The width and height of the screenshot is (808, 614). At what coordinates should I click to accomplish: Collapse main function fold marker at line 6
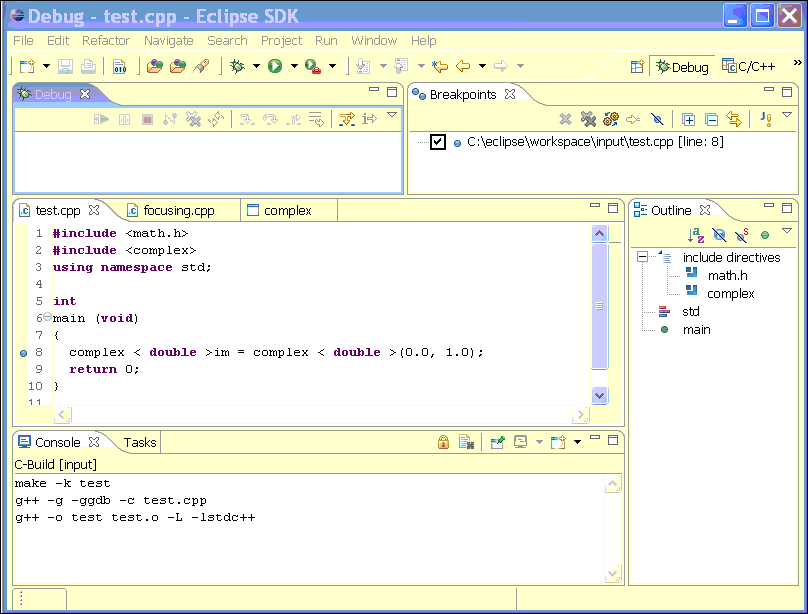47,317
